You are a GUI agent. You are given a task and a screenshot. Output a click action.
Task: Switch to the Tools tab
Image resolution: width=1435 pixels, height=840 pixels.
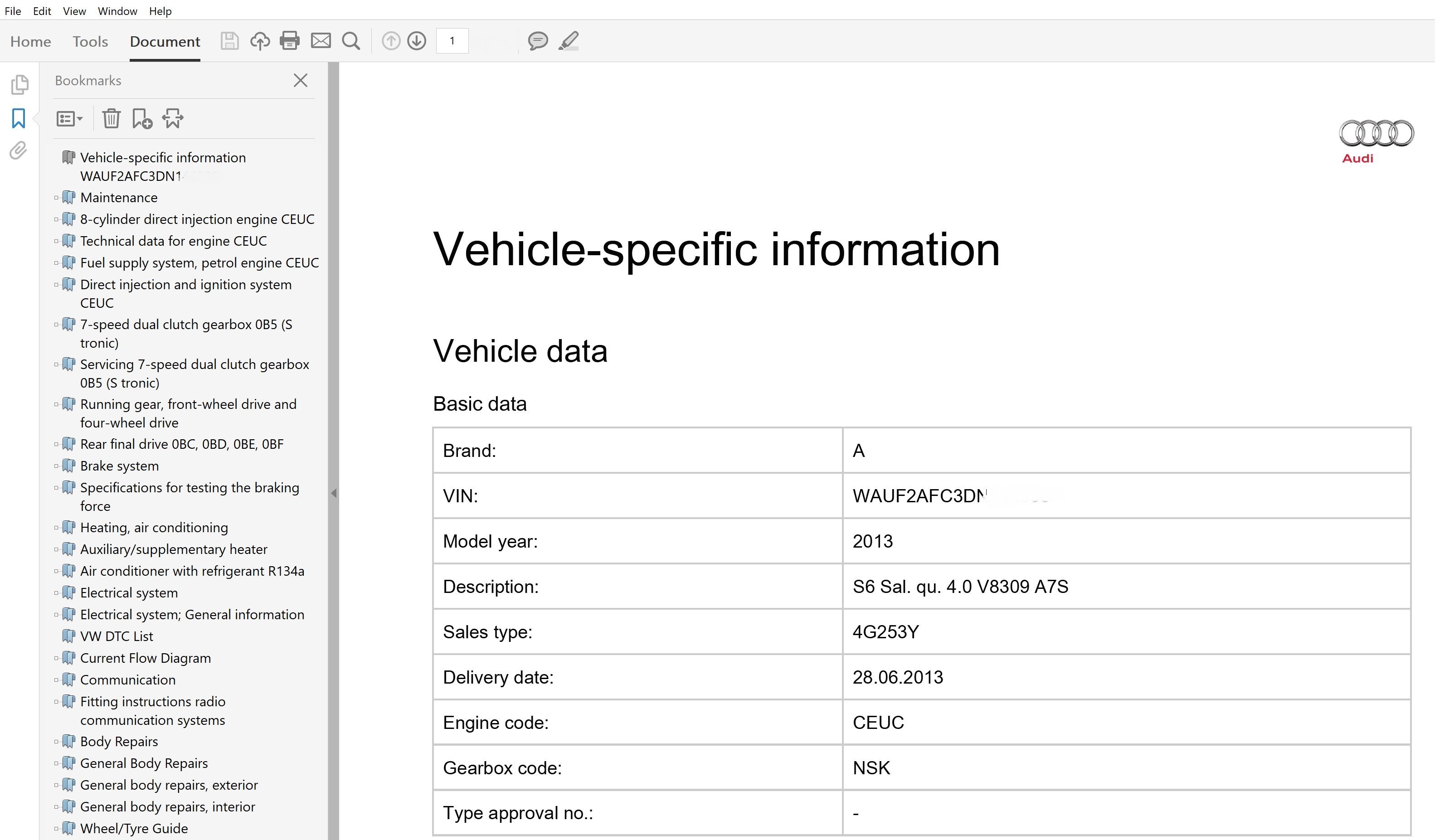tap(90, 42)
